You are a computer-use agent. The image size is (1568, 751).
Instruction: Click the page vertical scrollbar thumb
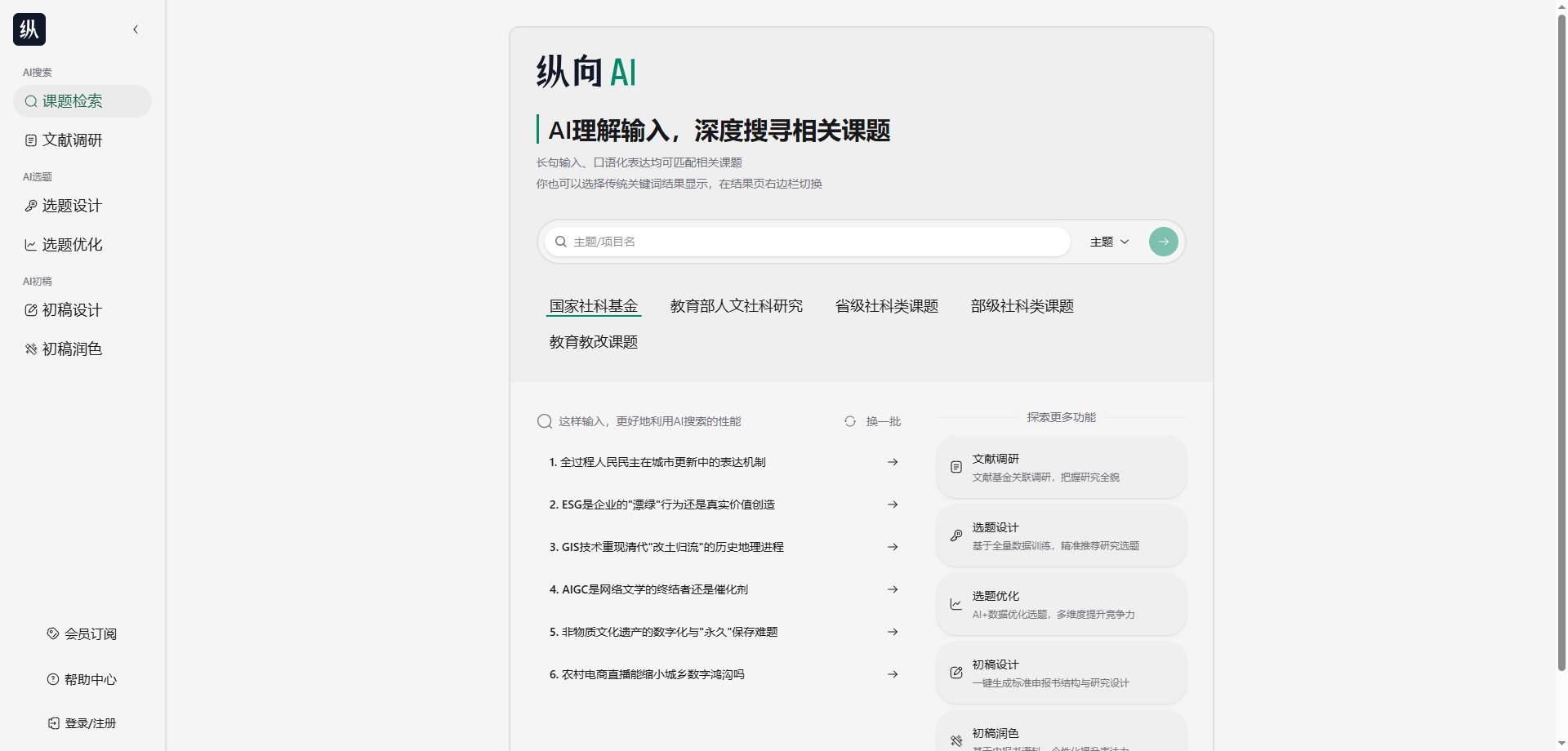click(1561, 343)
